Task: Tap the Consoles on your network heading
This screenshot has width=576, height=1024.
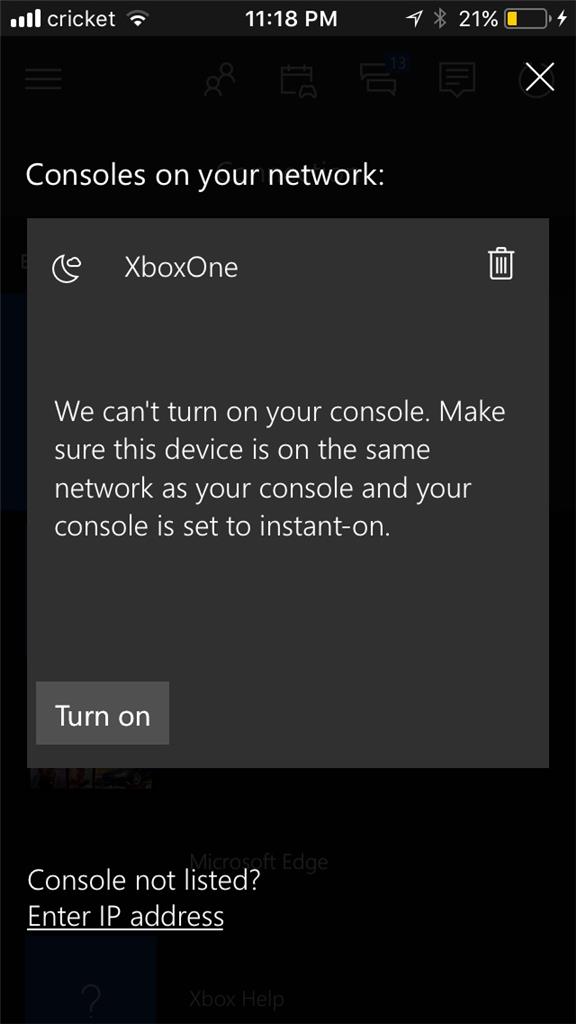Action: tap(205, 176)
